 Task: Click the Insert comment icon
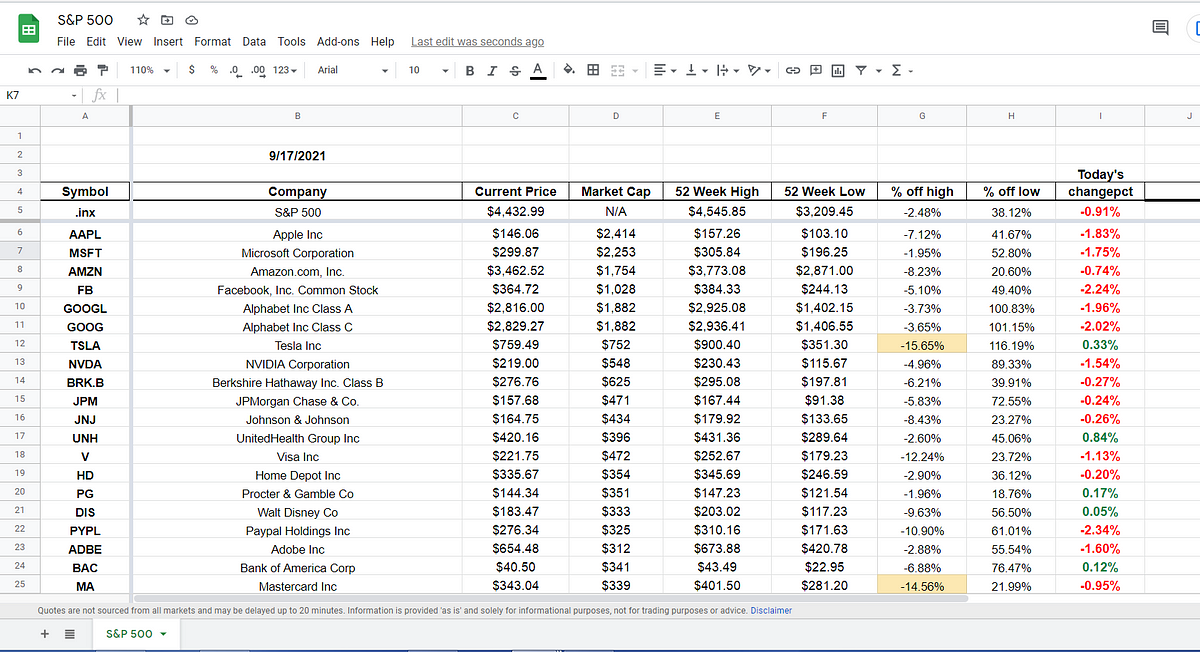[815, 70]
